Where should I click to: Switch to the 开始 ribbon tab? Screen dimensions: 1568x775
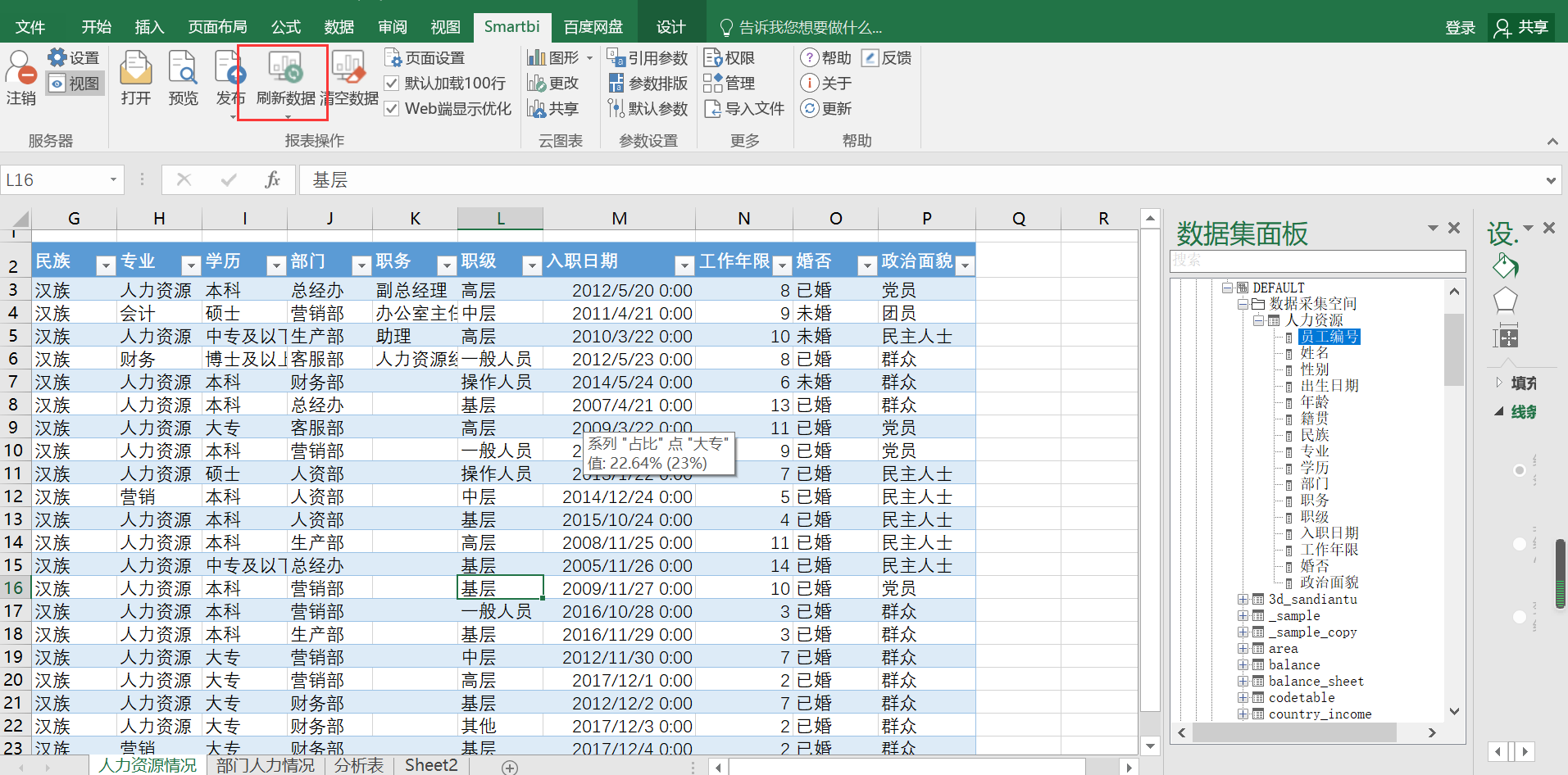point(96,27)
